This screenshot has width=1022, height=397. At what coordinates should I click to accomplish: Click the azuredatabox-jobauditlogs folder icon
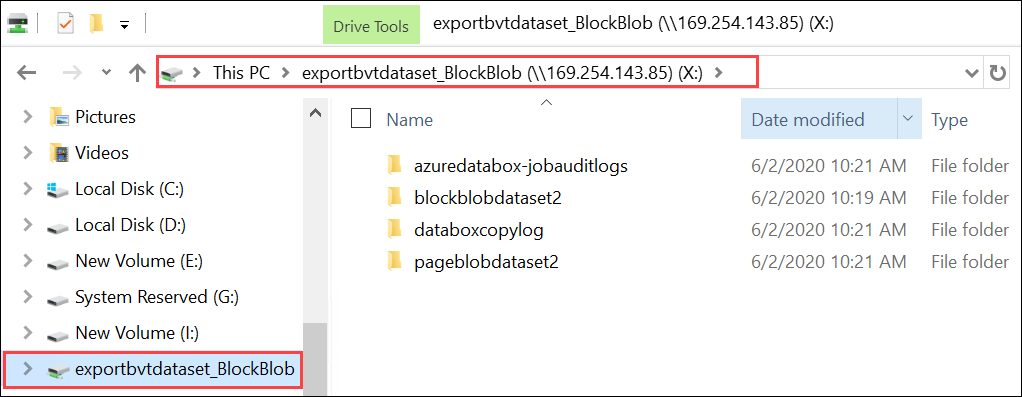pyautogui.click(x=394, y=166)
